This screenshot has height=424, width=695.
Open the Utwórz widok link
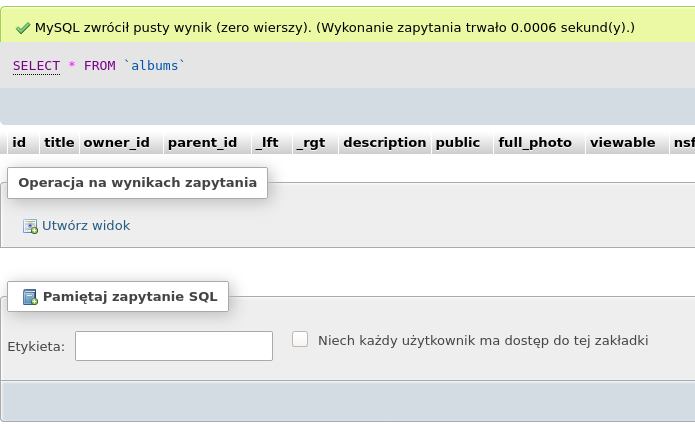(86, 226)
